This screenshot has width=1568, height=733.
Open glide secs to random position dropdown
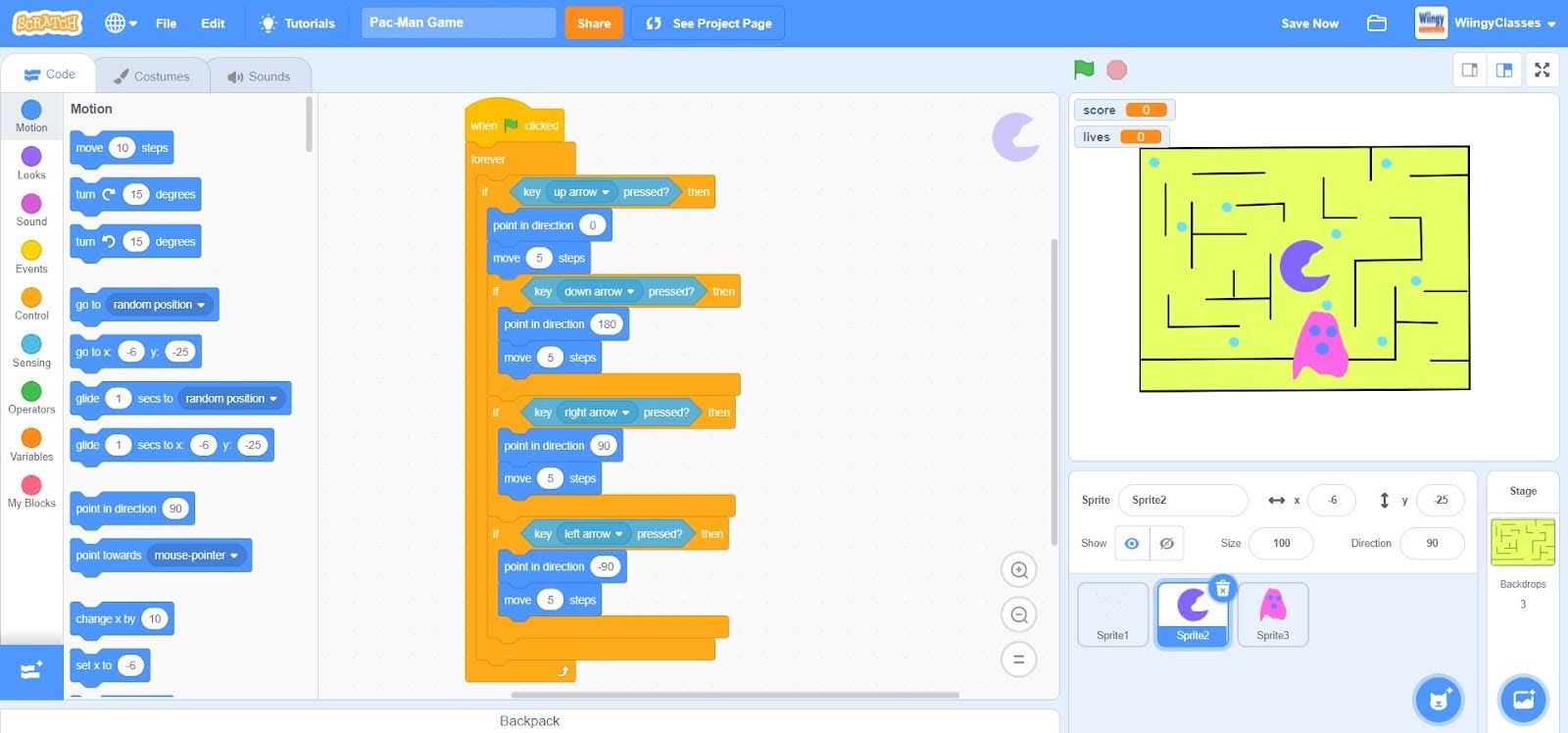pos(231,399)
